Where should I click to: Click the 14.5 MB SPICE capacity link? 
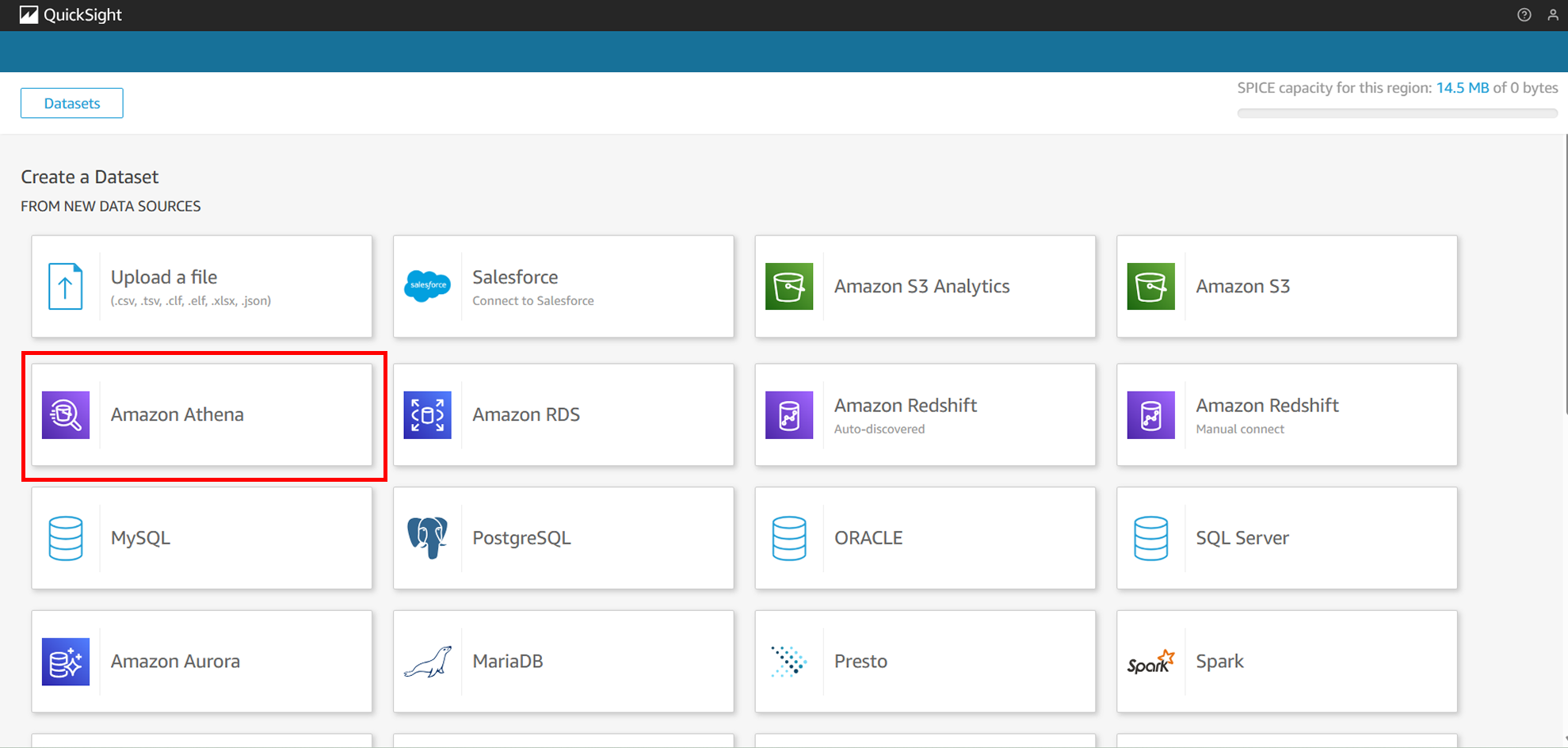click(1462, 88)
